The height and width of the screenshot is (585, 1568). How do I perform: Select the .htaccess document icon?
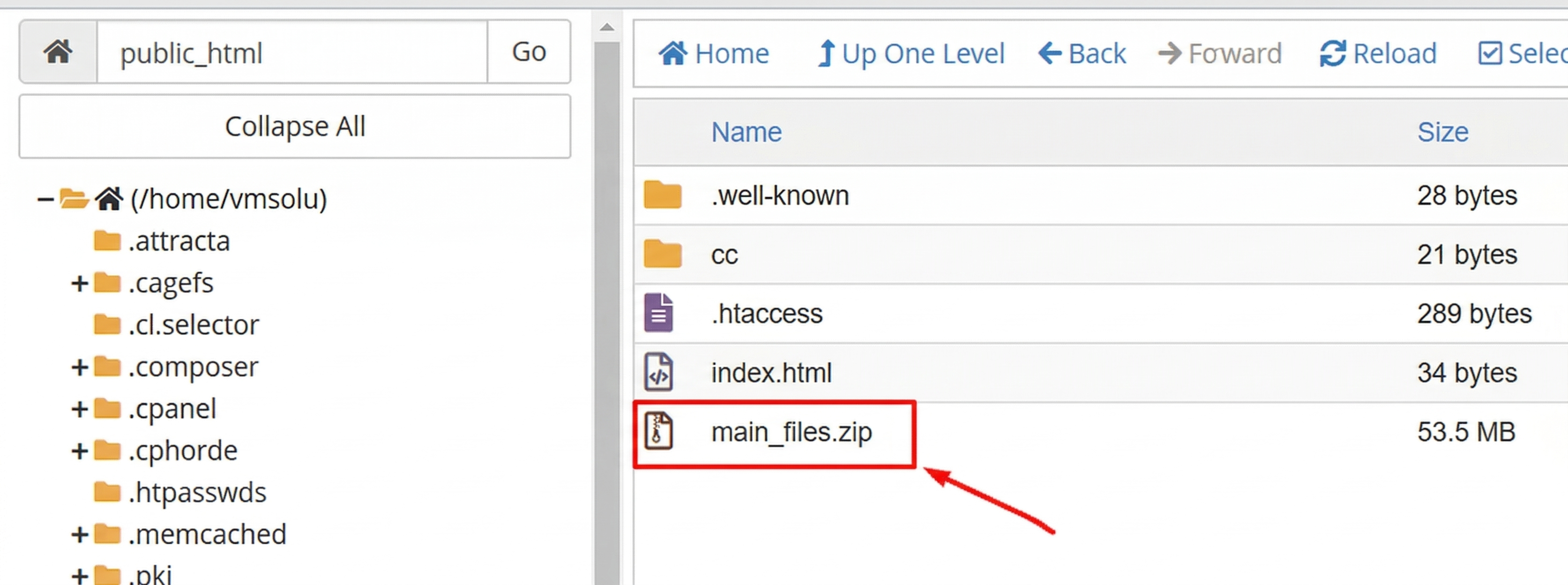658,313
